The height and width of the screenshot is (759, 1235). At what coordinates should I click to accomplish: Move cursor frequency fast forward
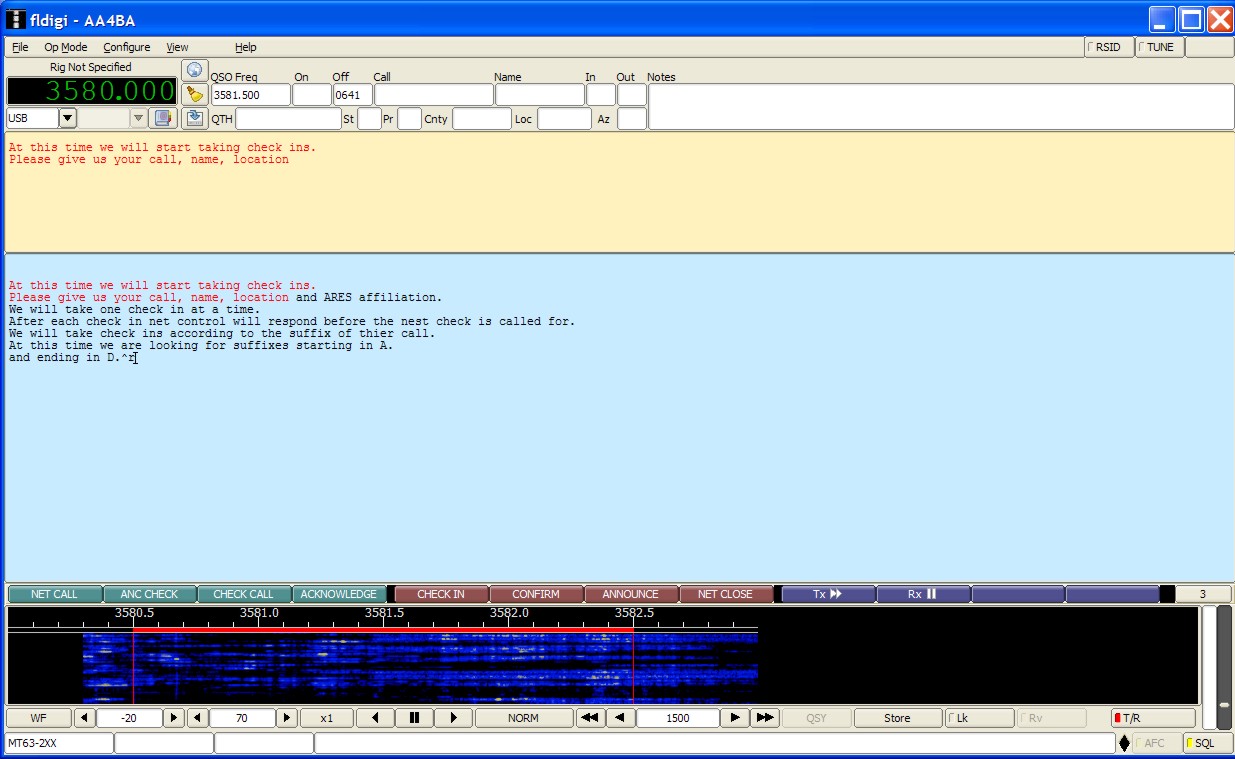pyautogui.click(x=765, y=718)
